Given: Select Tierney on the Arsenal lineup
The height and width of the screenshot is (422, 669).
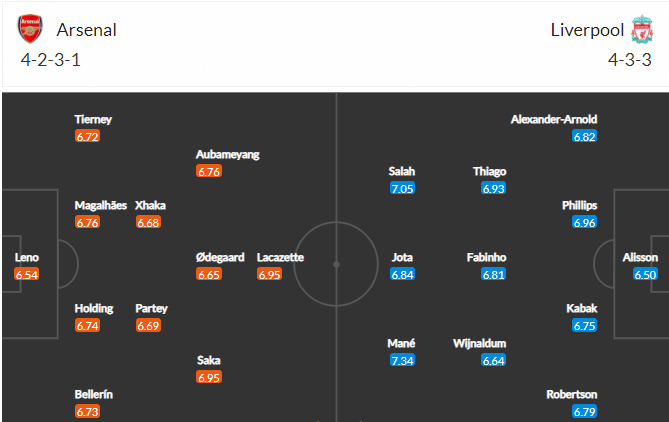Looking at the screenshot, I should [93, 119].
